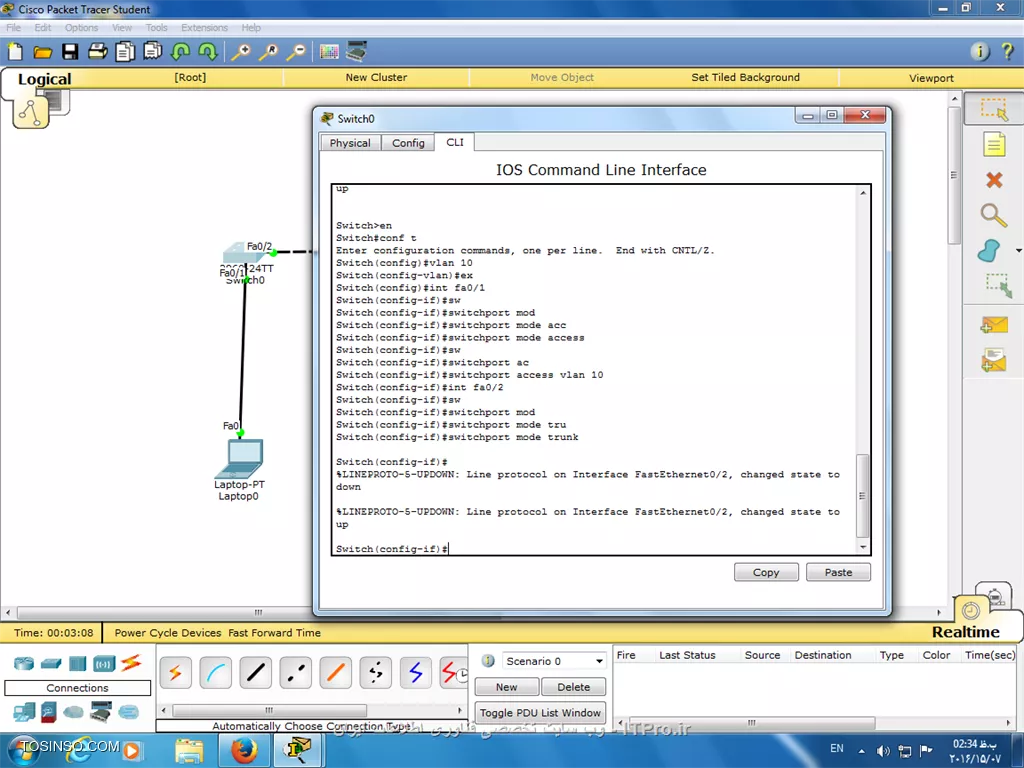The width and height of the screenshot is (1024, 768).
Task: Click the Help question mark icon
Action: coord(1008,51)
